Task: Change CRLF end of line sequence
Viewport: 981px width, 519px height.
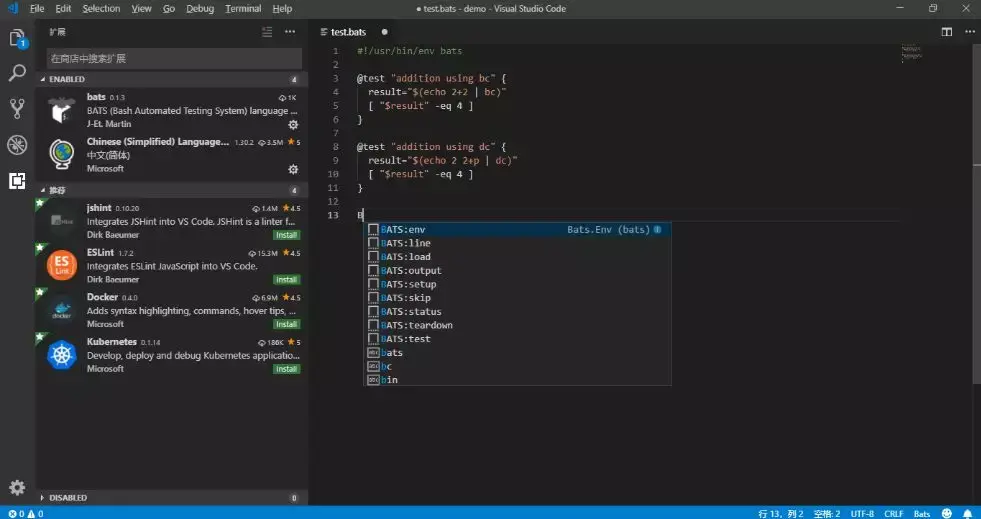Action: click(x=893, y=513)
